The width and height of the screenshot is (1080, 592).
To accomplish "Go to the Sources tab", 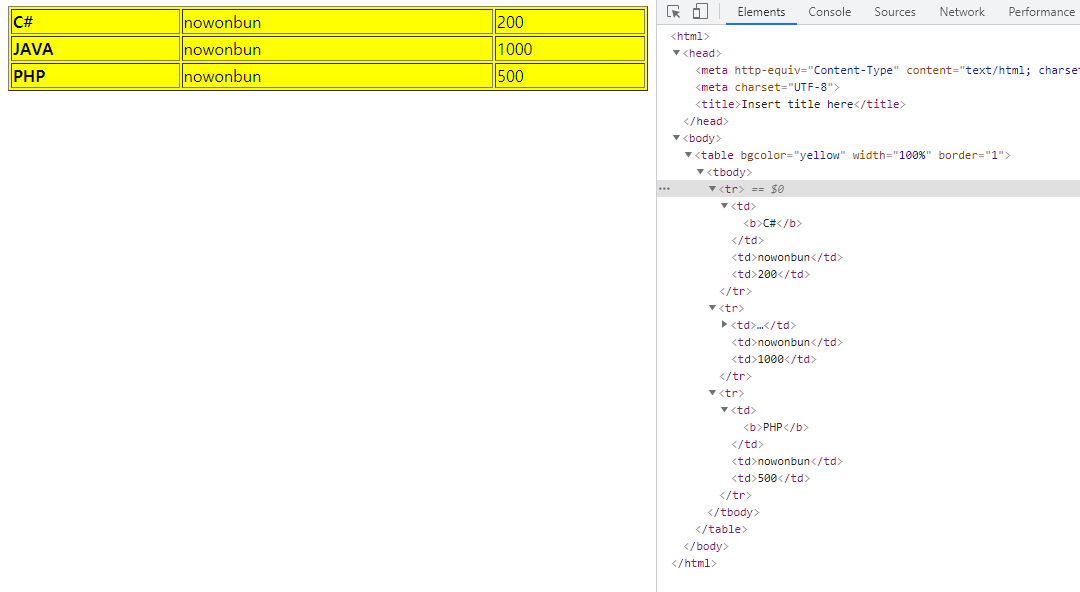I will (895, 12).
